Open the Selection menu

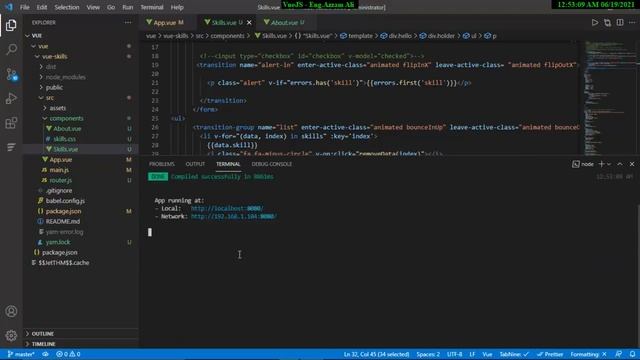67,7
